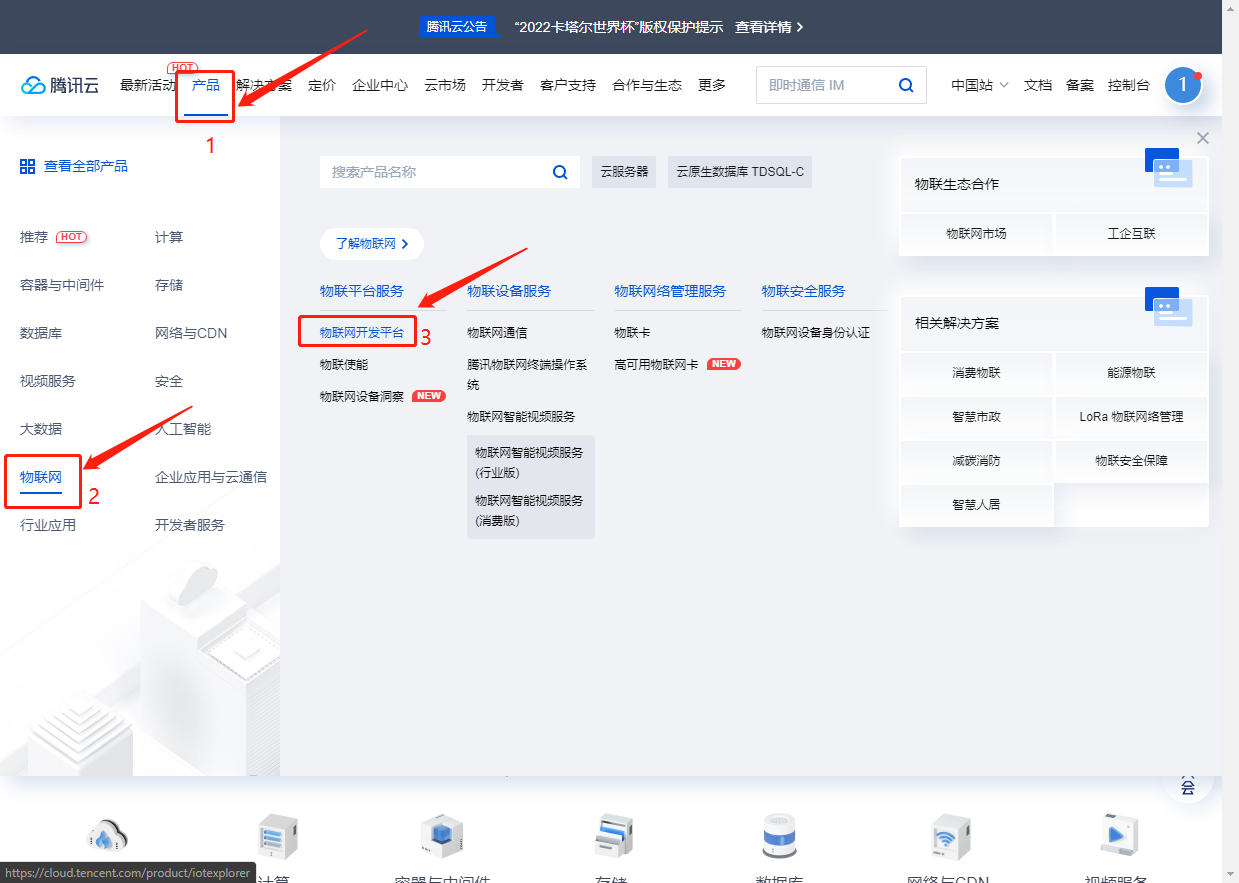Select 云市场 in the top navigation
The image size is (1239, 883).
(x=443, y=85)
